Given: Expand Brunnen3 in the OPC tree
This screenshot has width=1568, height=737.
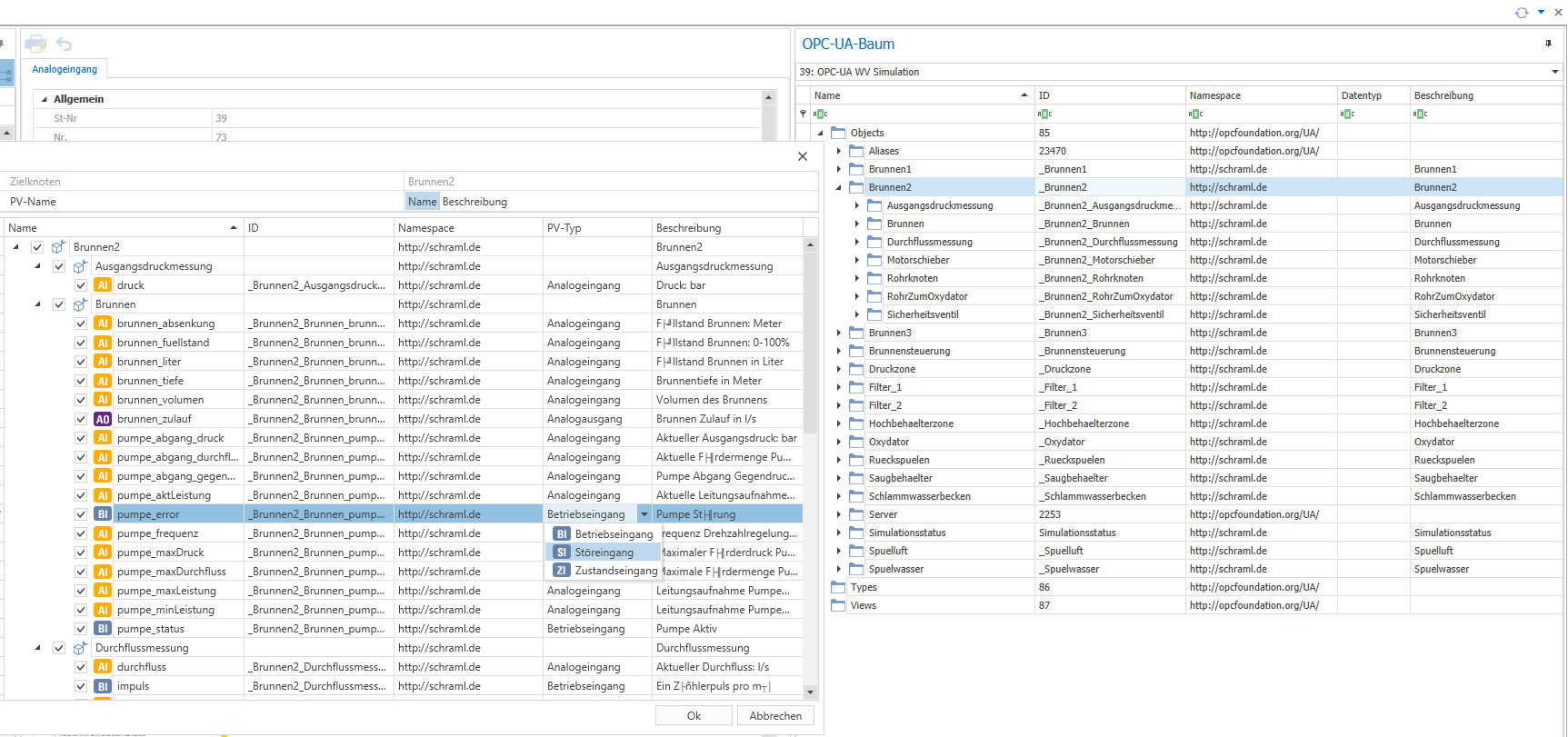Looking at the screenshot, I should click(x=838, y=333).
